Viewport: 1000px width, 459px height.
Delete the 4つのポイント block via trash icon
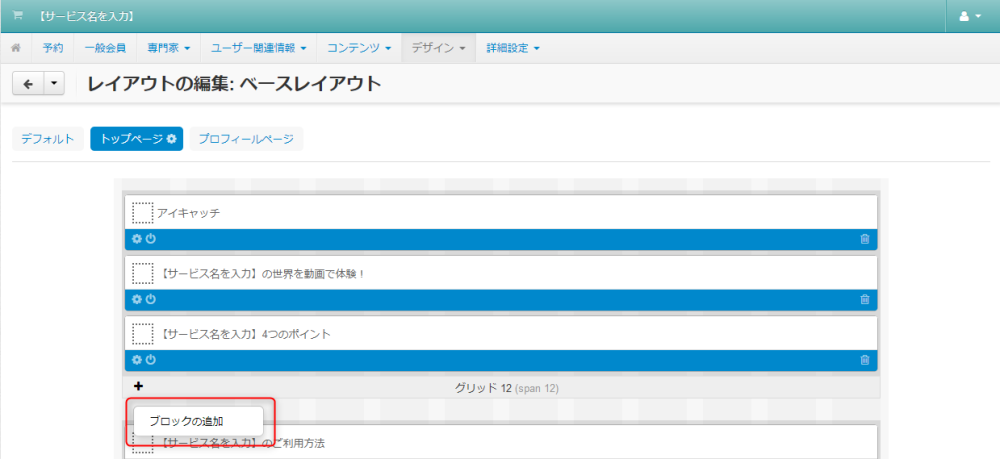tap(865, 360)
